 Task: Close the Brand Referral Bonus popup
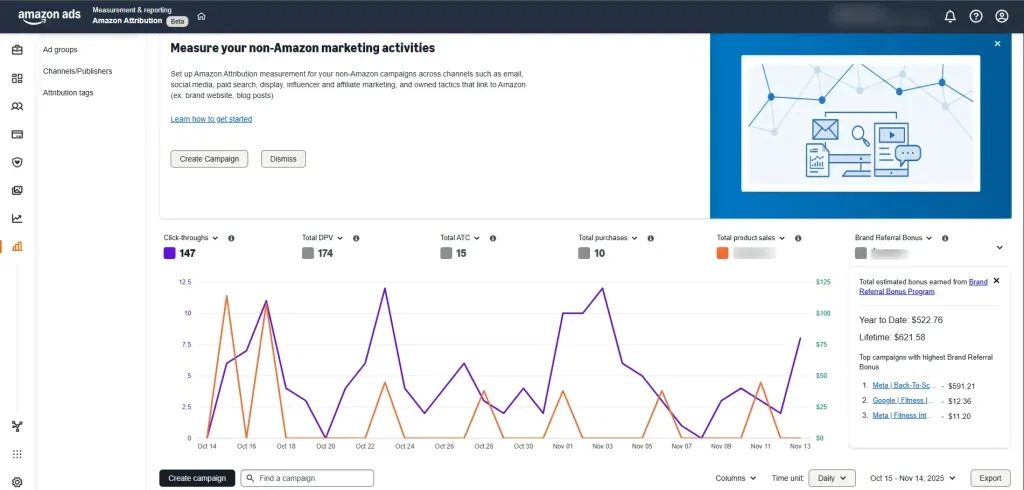point(996,280)
